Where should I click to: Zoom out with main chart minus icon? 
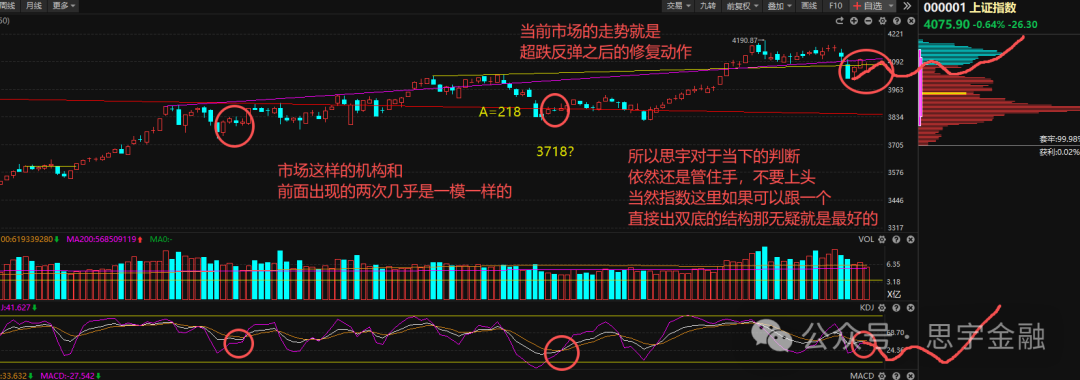pyautogui.click(x=869, y=21)
